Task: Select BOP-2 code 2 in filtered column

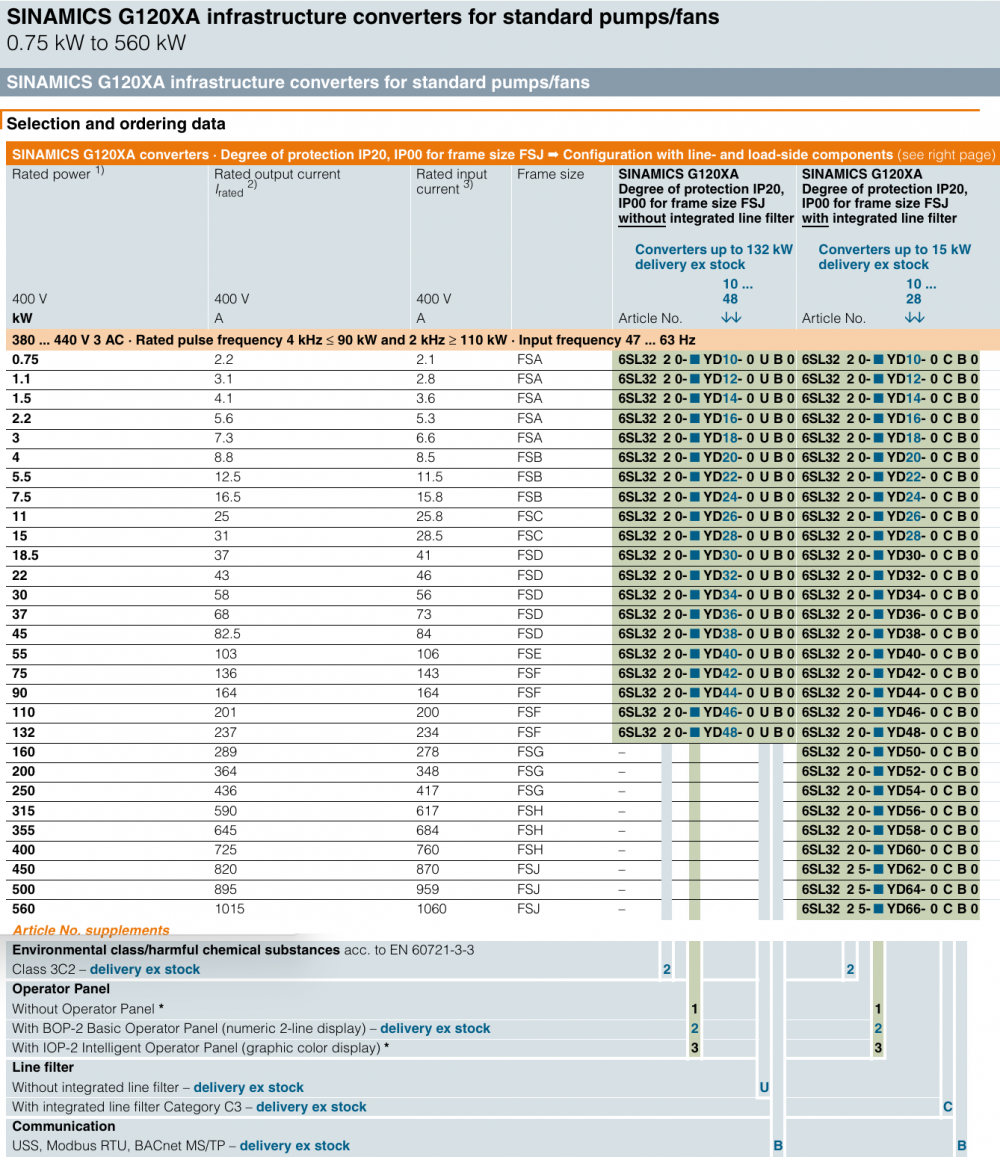Action: [x=878, y=1028]
